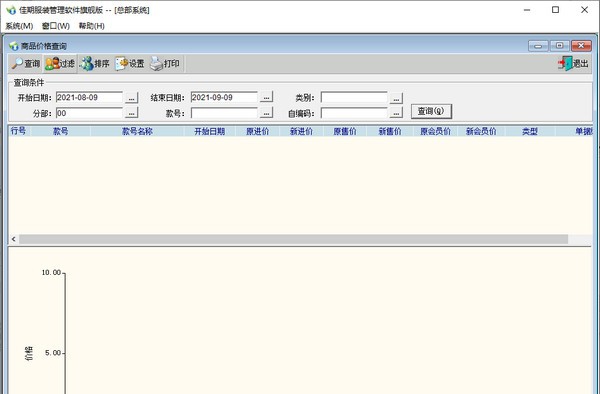Screen dimensions: 600x394
Task: Open the 系统(M) menu
Action: point(19,26)
